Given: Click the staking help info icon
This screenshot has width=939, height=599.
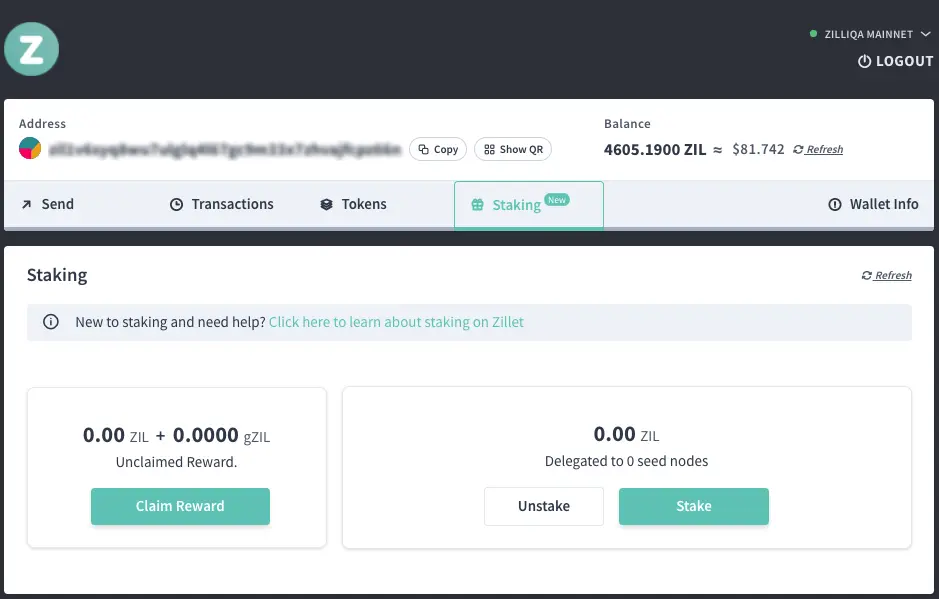Looking at the screenshot, I should 51,322.
